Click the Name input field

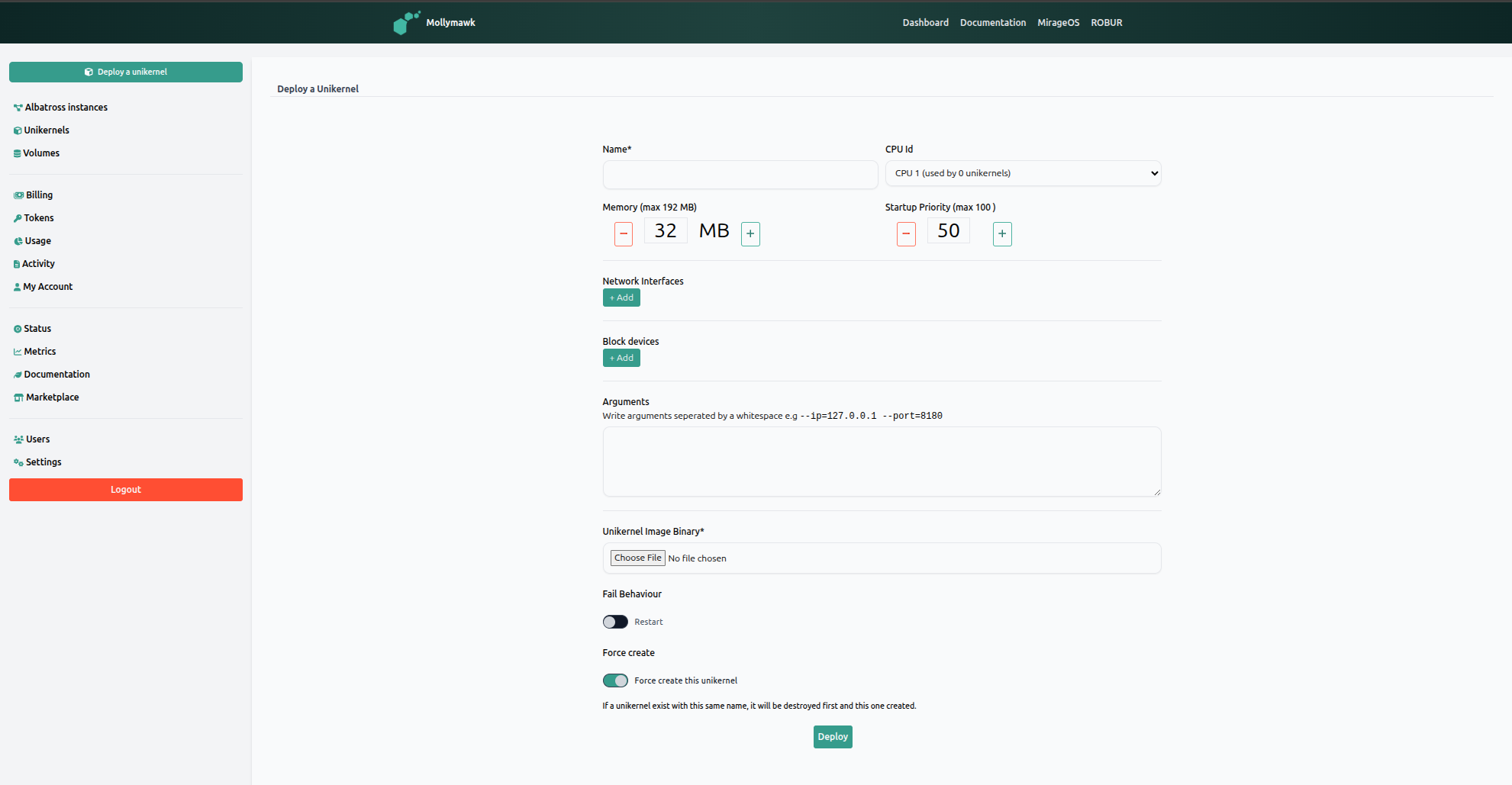pyautogui.click(x=740, y=175)
